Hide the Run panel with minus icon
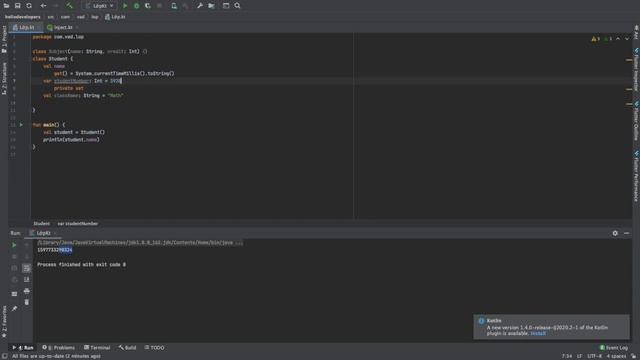640x360 pixels. (627, 233)
